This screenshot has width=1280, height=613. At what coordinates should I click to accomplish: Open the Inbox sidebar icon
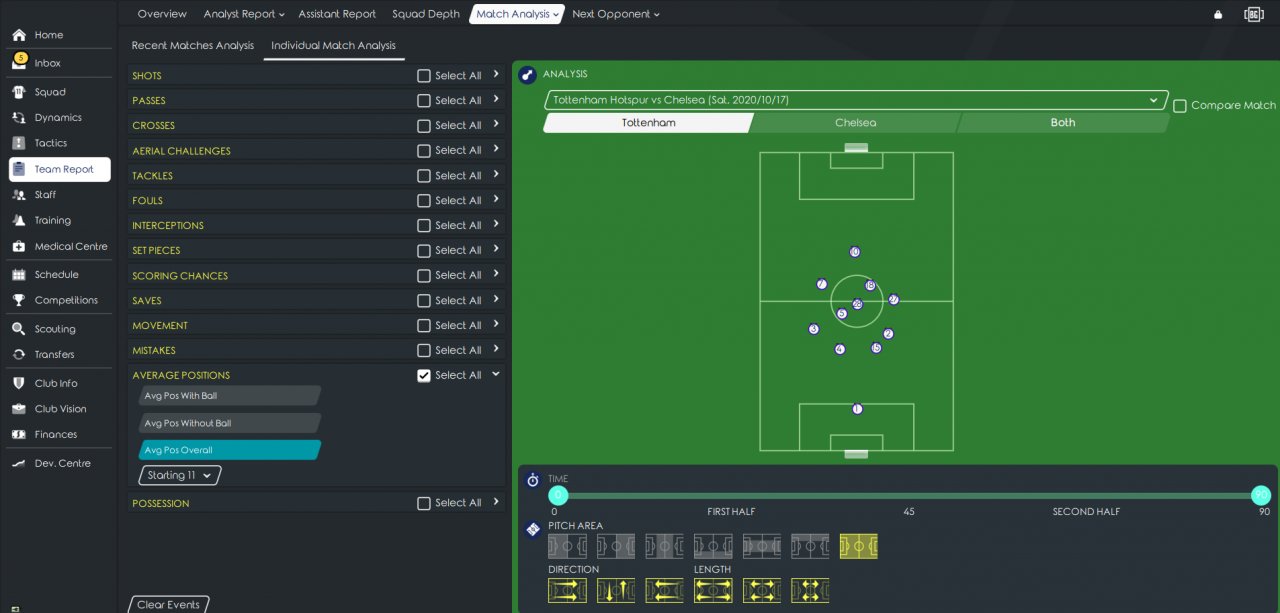point(19,62)
